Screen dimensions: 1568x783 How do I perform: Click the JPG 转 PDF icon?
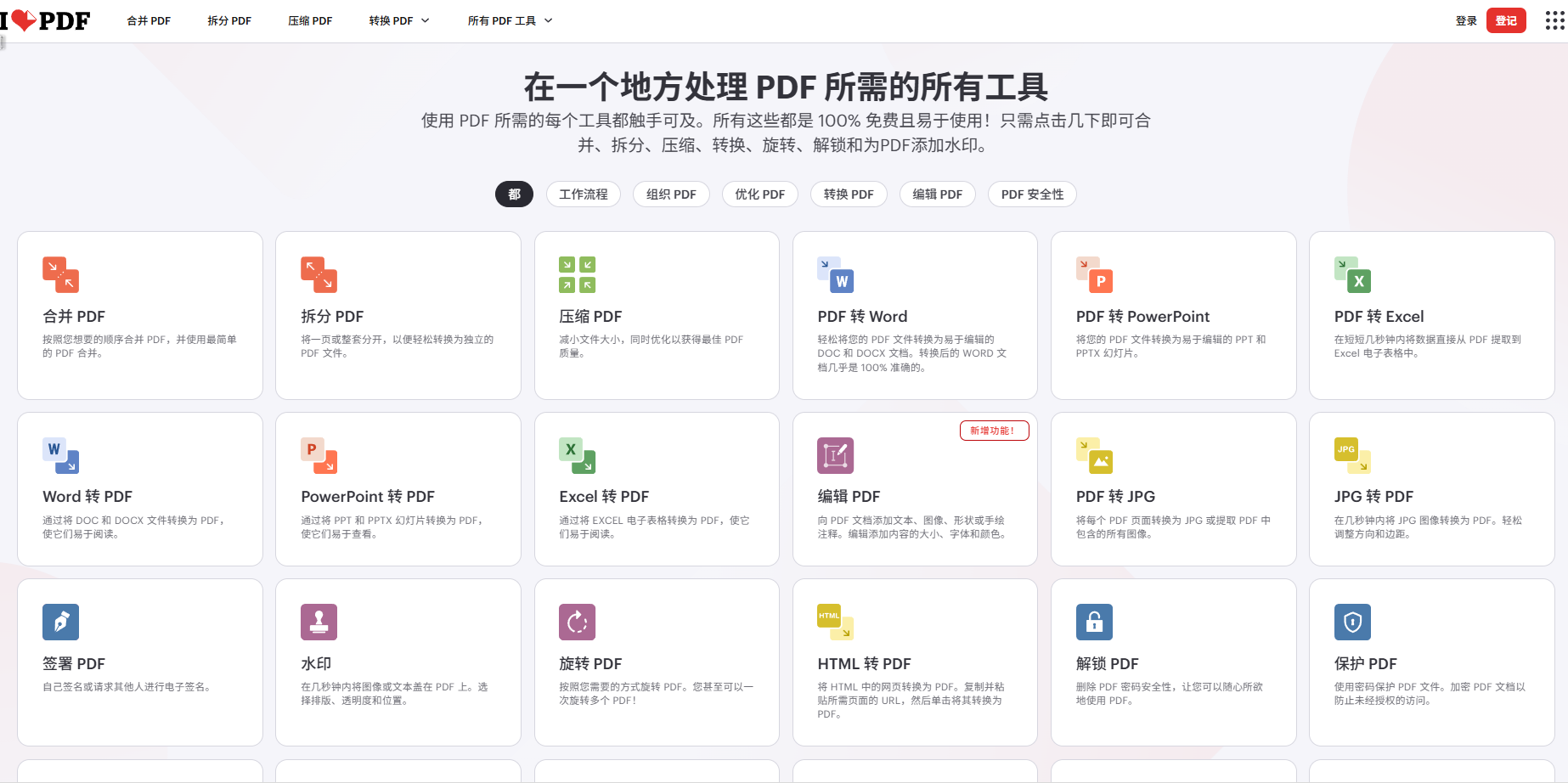tap(1352, 455)
